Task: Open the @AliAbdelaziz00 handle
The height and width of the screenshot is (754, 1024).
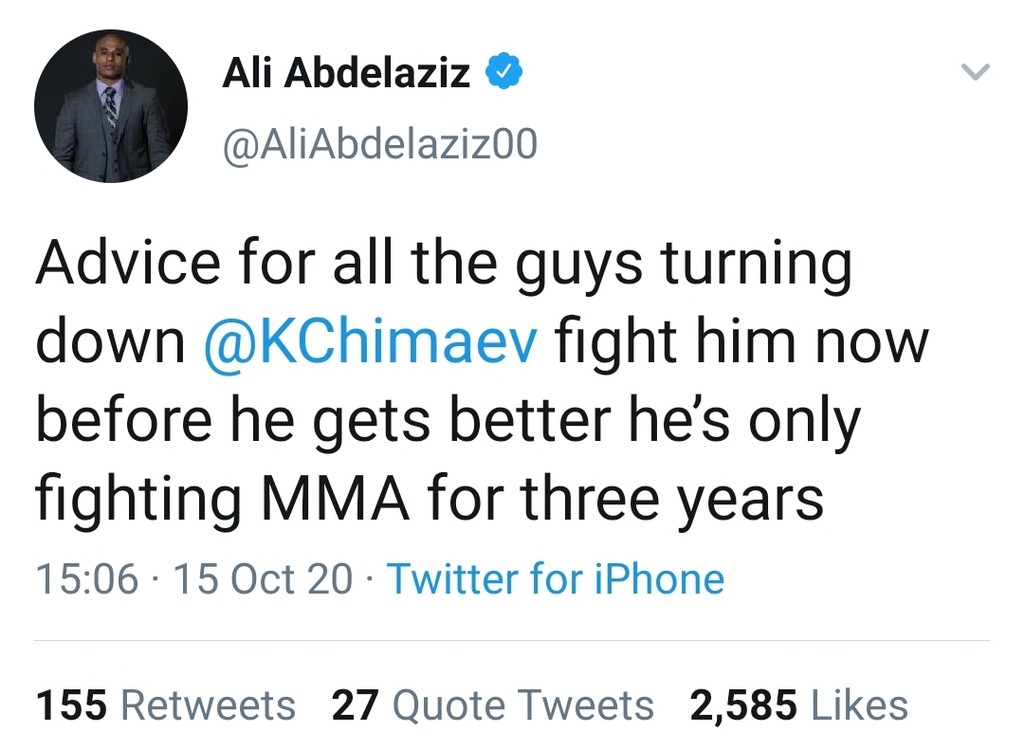Action: click(380, 144)
